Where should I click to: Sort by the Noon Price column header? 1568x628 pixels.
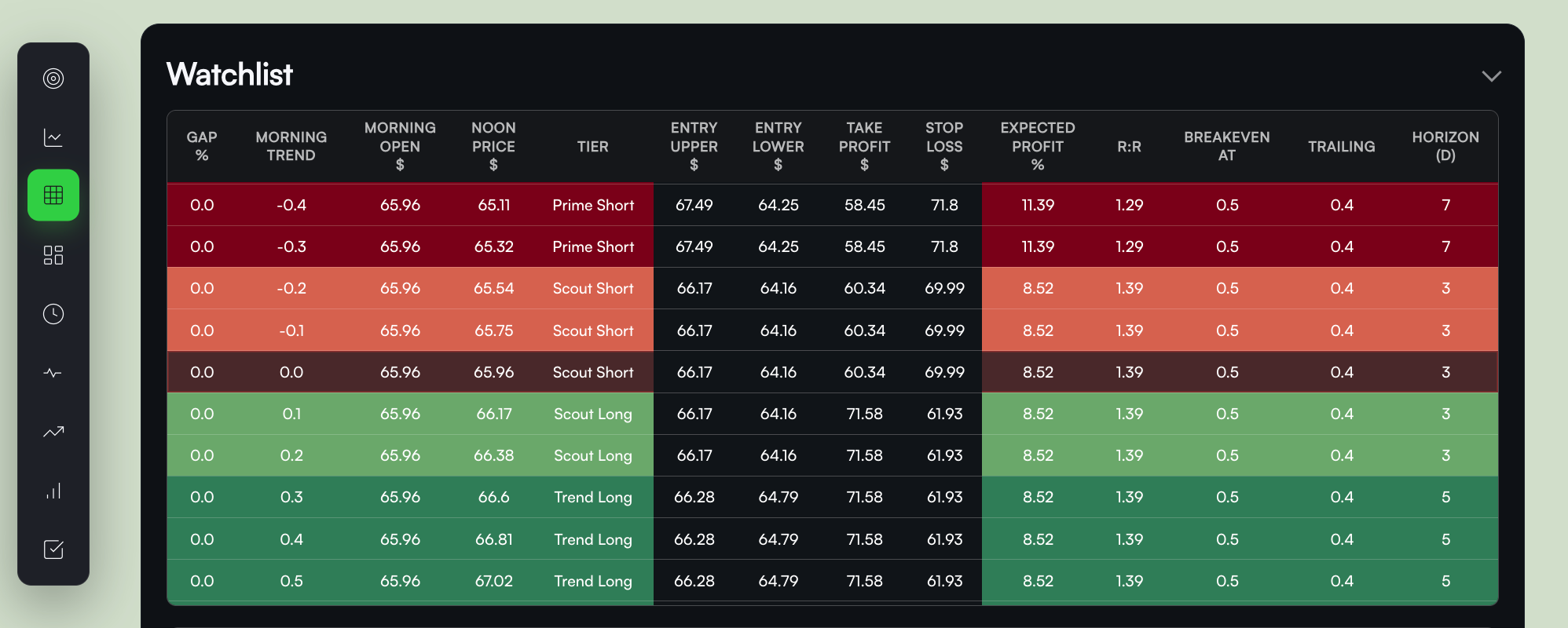point(493,146)
